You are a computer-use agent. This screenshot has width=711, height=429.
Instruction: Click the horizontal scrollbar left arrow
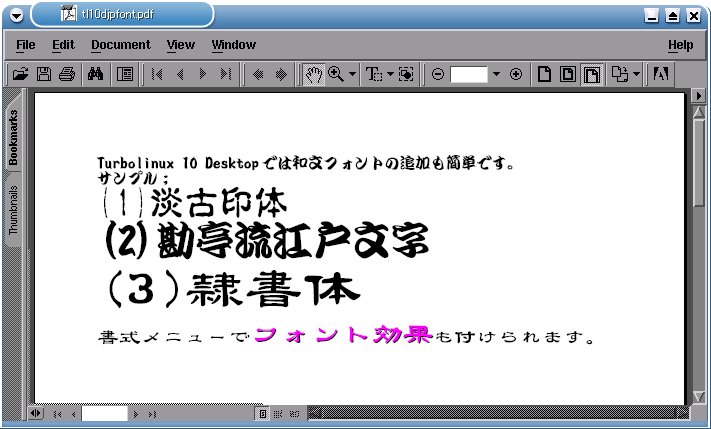(x=315, y=413)
